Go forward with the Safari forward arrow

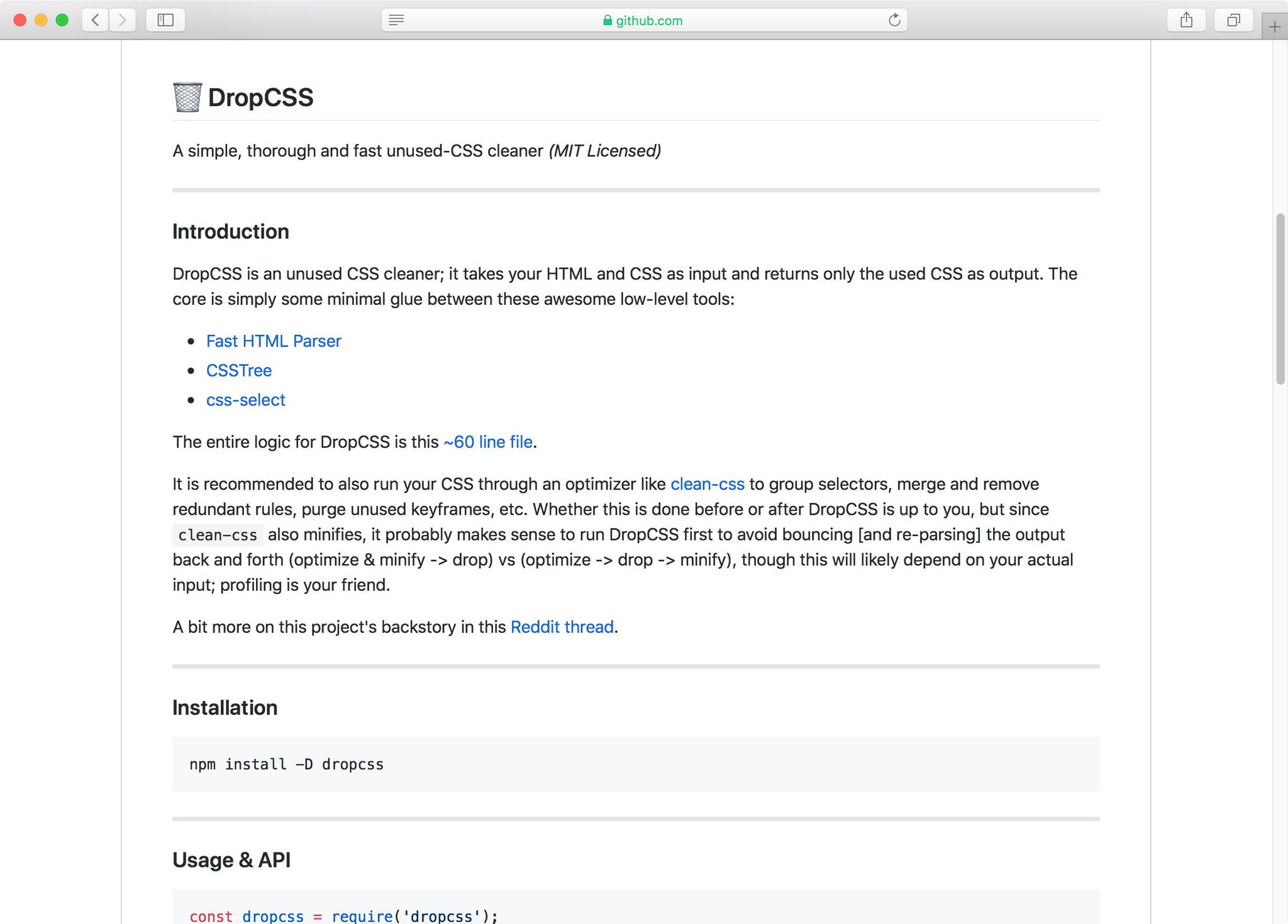(123, 20)
